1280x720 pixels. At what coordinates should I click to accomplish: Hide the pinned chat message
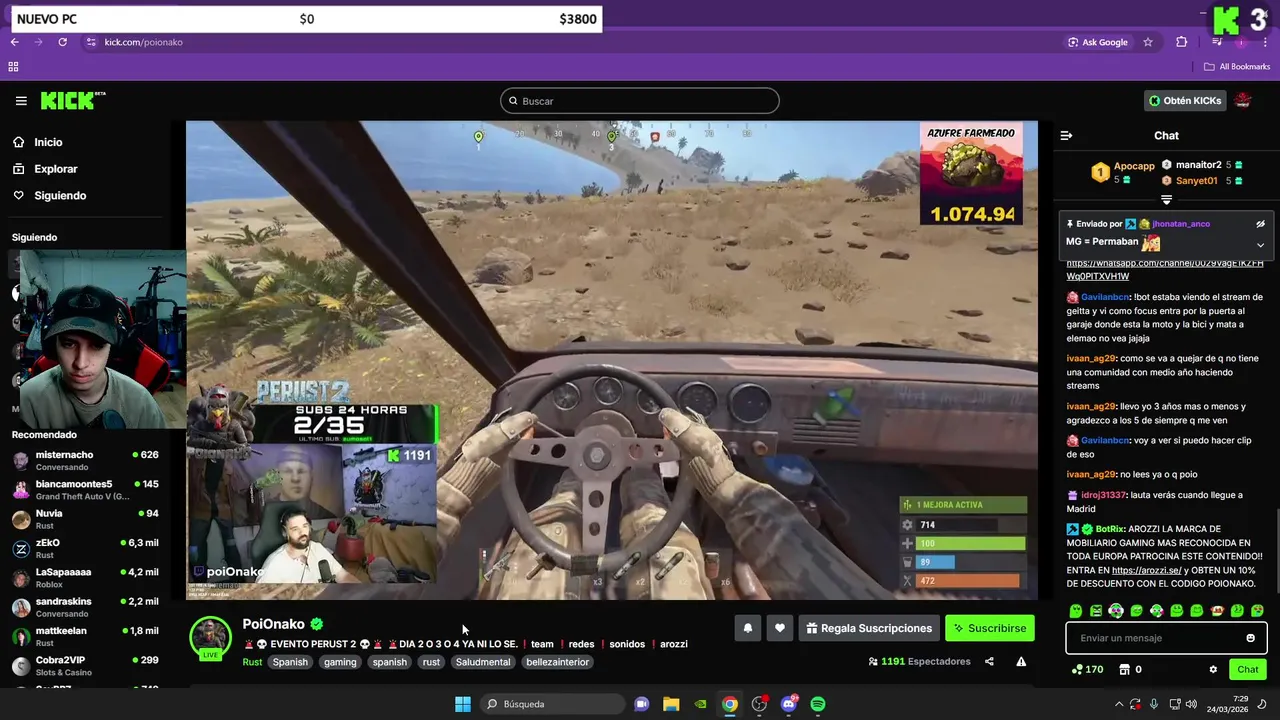coord(1260,224)
